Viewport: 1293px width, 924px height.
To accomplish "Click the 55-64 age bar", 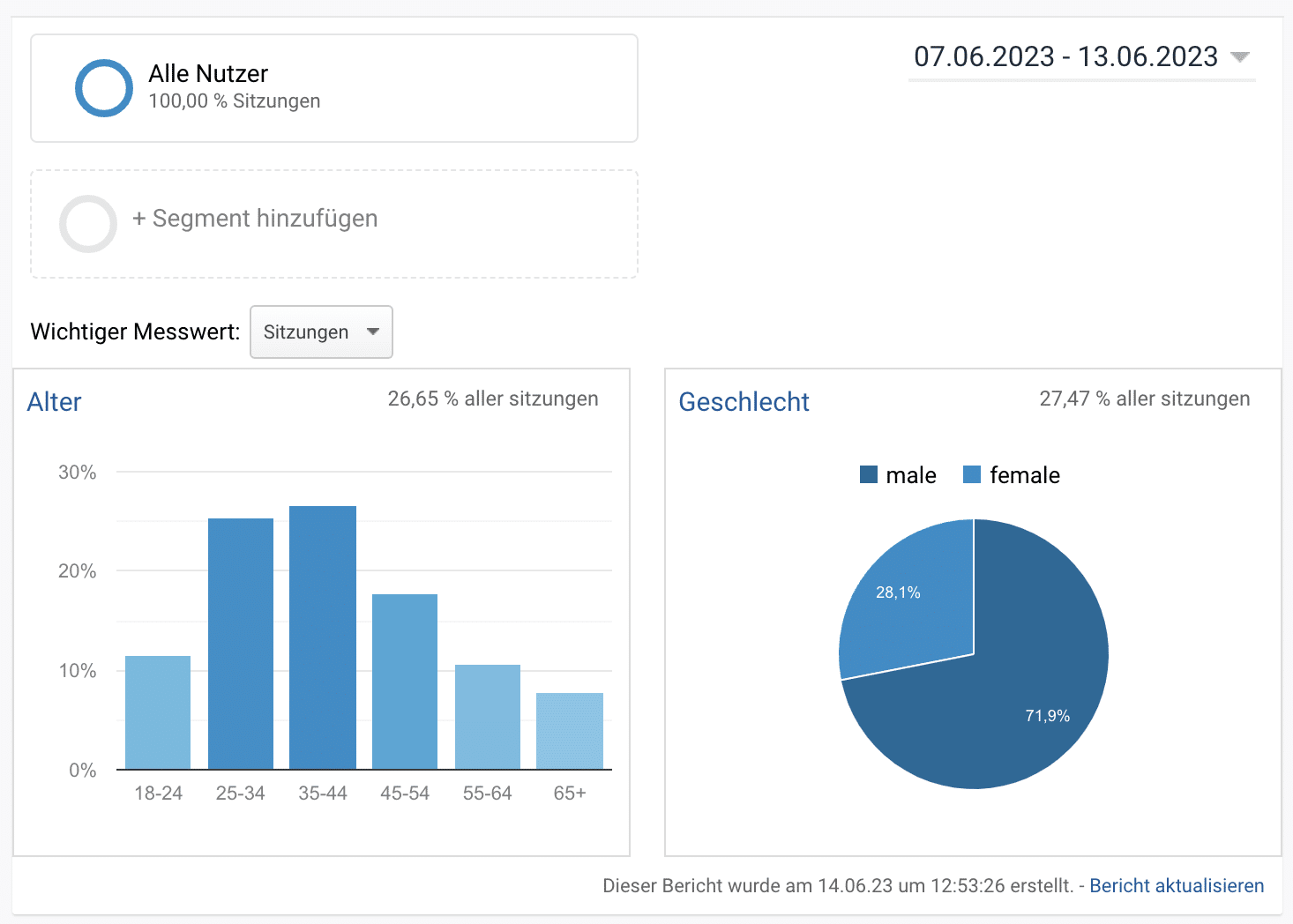I will point(488,717).
